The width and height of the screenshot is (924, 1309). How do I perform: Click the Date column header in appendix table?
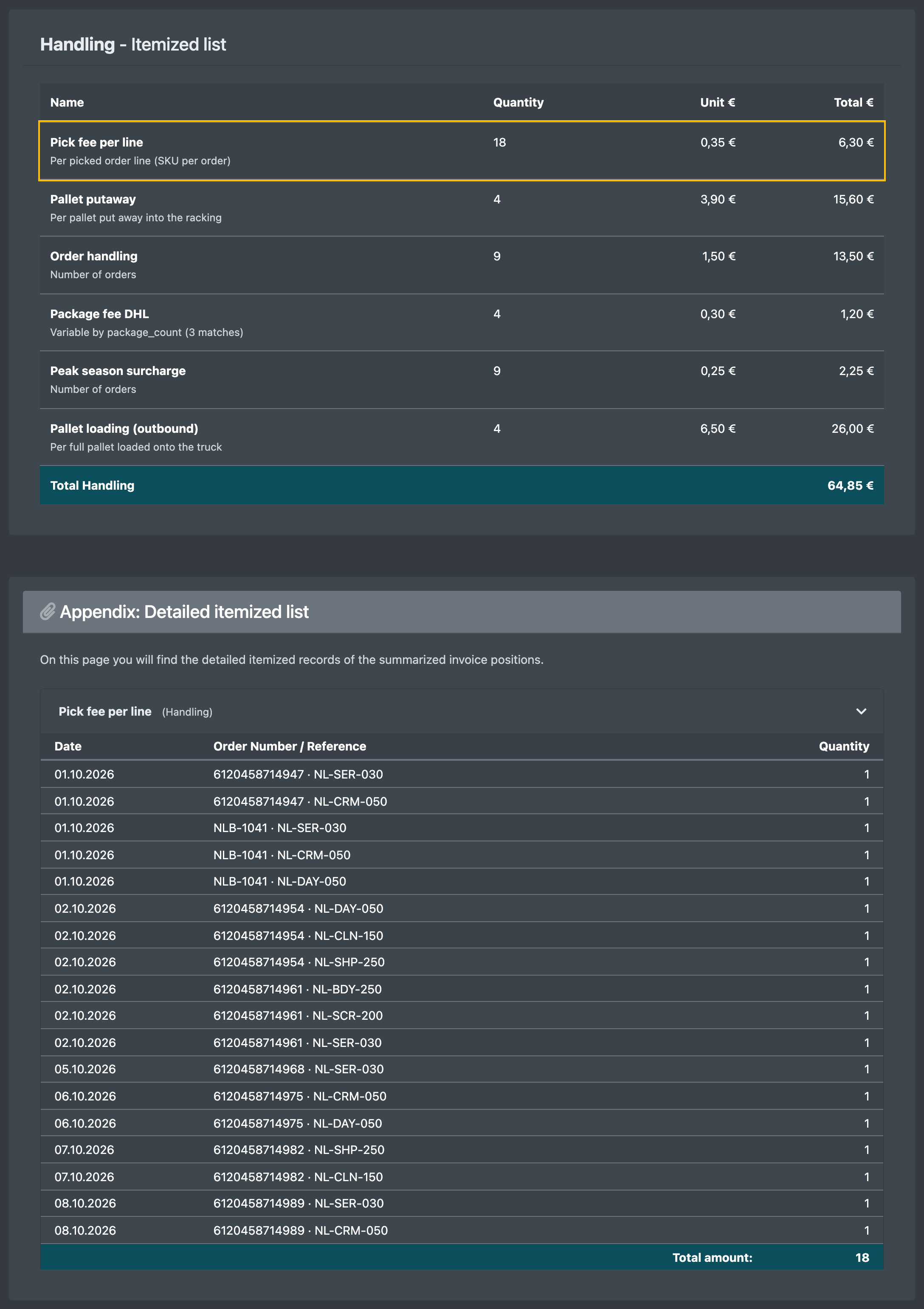68,746
